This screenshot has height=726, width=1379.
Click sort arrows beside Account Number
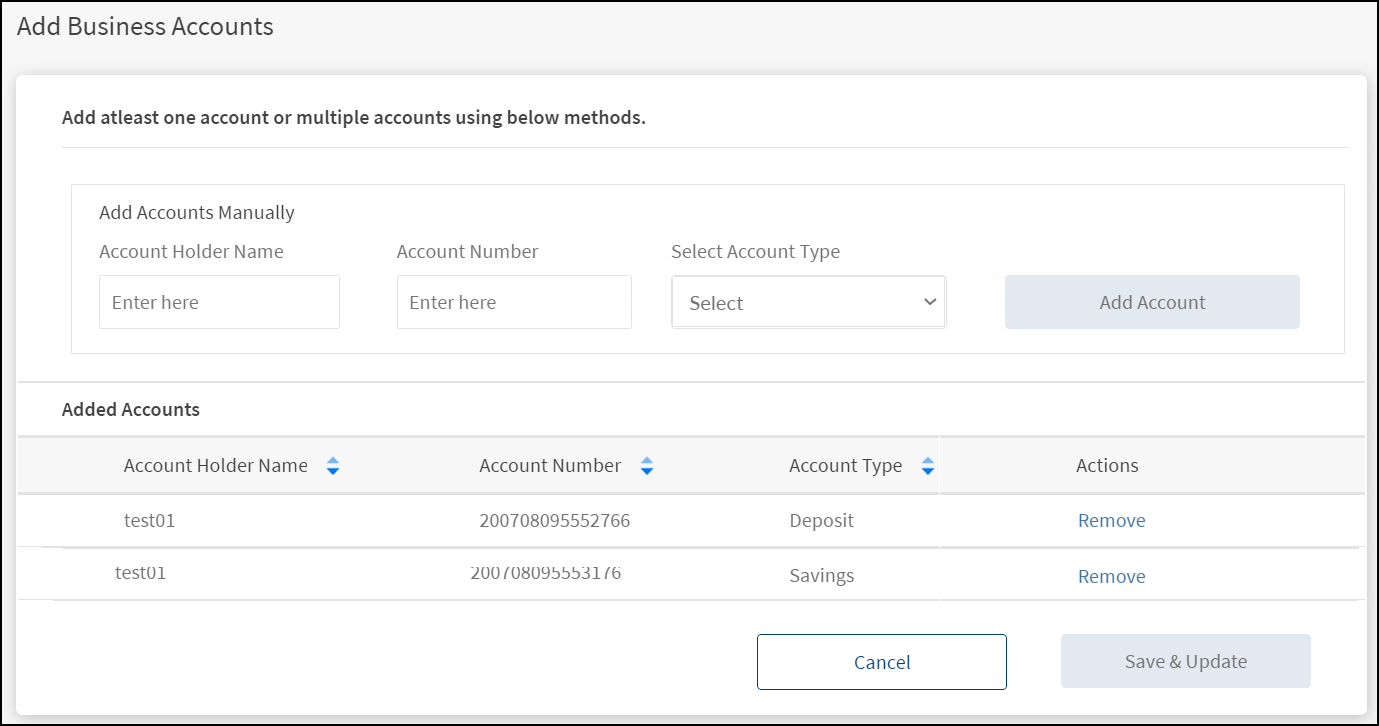point(647,466)
